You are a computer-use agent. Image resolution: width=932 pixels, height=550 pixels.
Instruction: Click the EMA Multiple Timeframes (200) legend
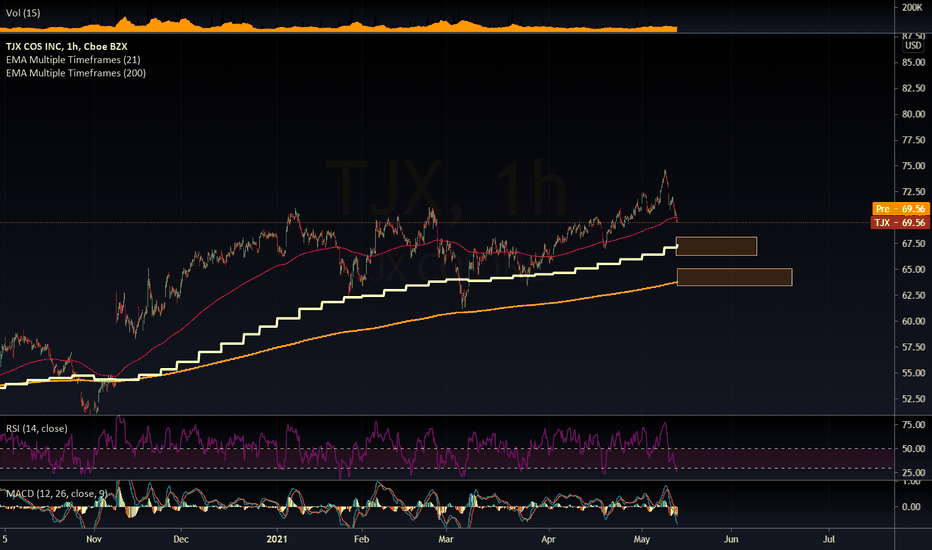[x=76, y=73]
